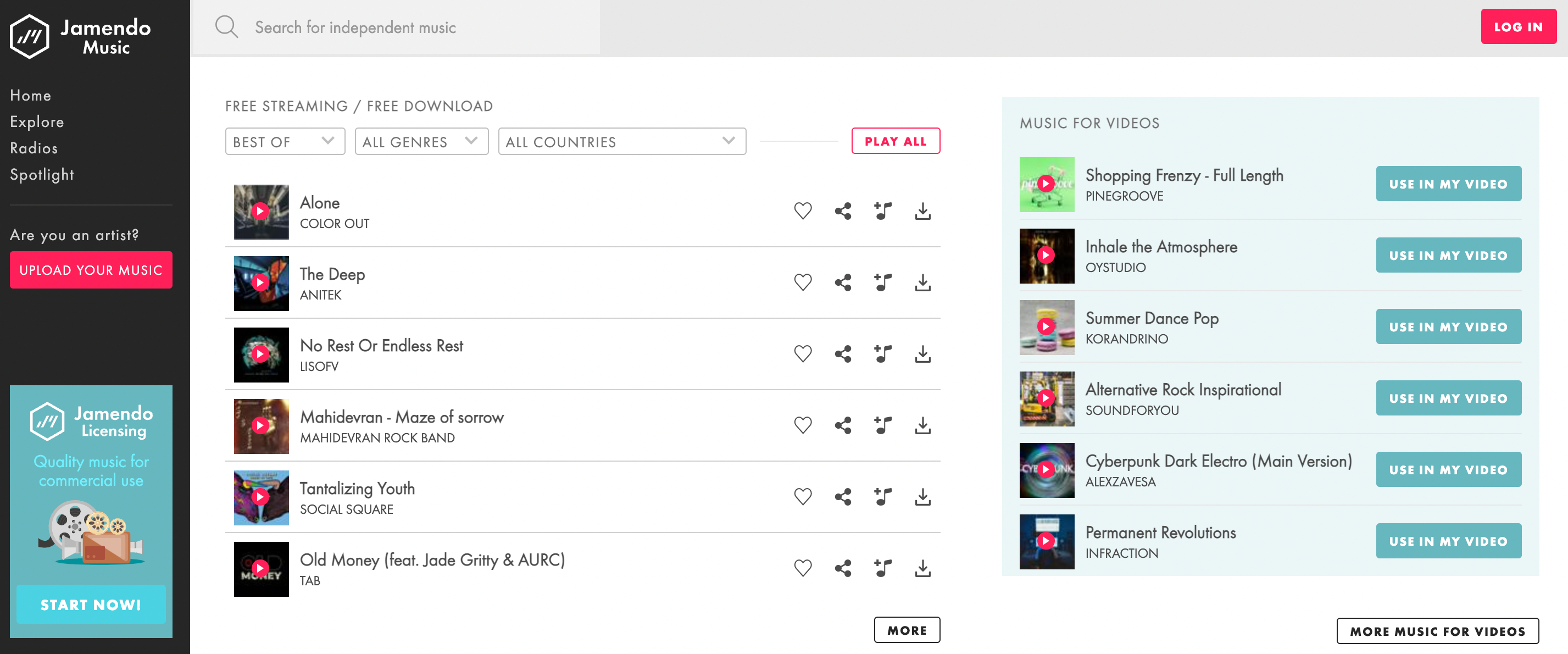Download Alone by Color Out
1568x654 pixels.
(923, 210)
